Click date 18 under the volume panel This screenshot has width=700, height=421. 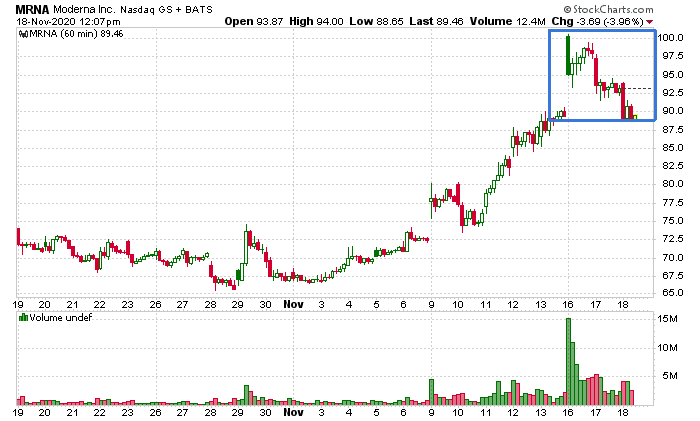[x=622, y=412]
